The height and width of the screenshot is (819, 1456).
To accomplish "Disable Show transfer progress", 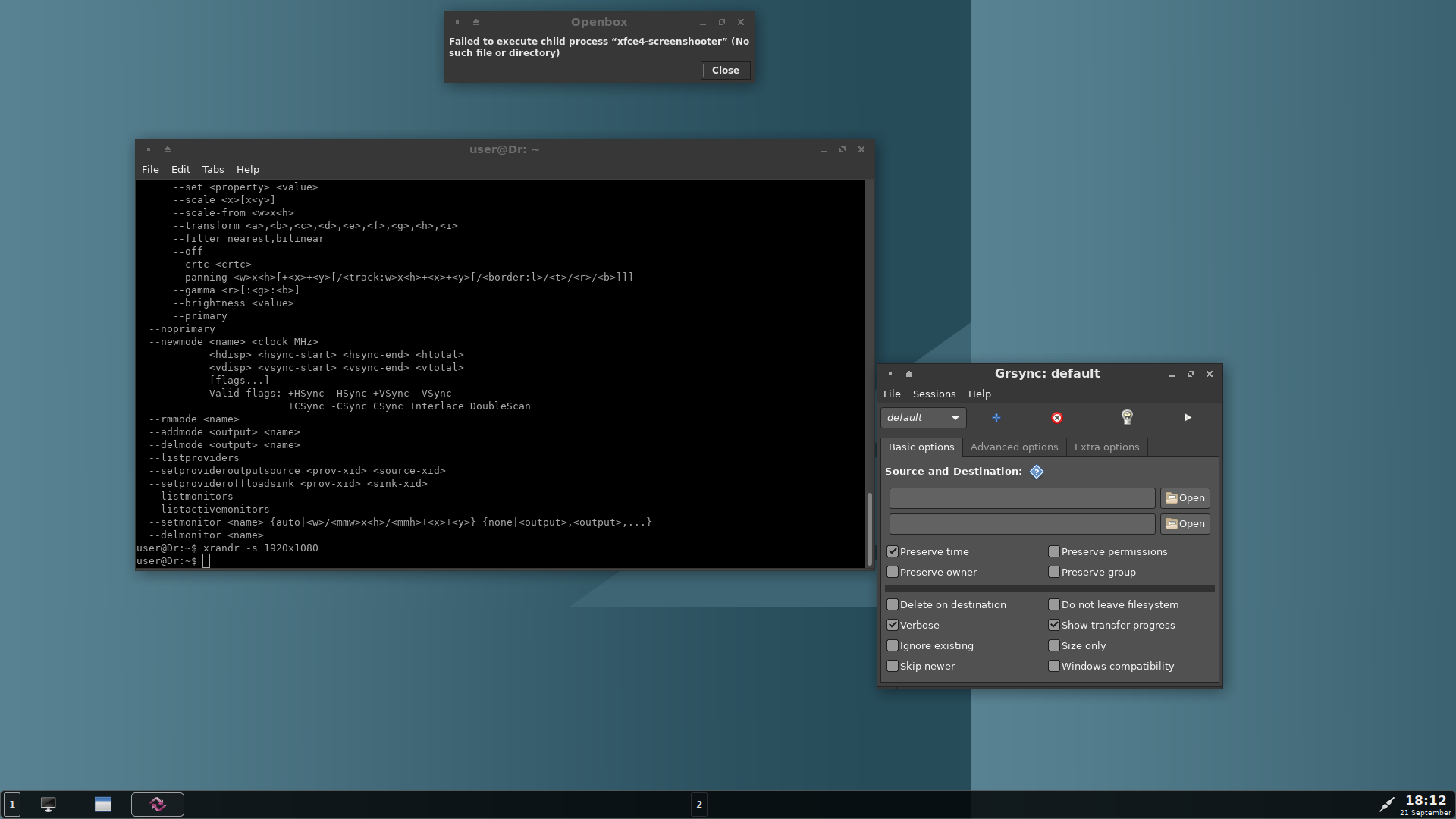I will (x=1054, y=625).
